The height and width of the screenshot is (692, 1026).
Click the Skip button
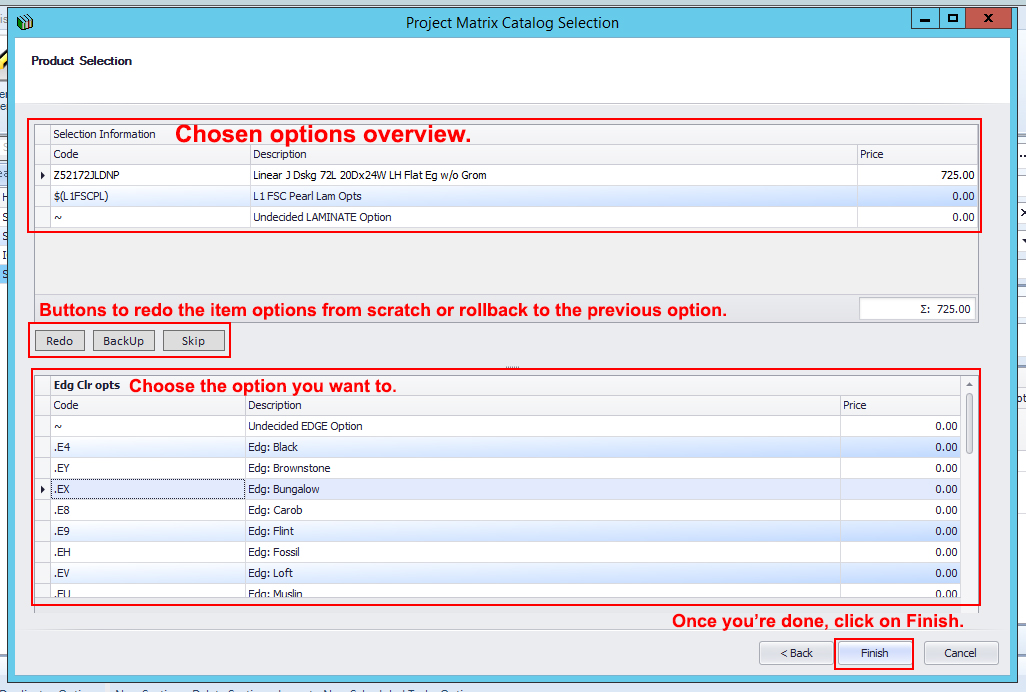193,341
